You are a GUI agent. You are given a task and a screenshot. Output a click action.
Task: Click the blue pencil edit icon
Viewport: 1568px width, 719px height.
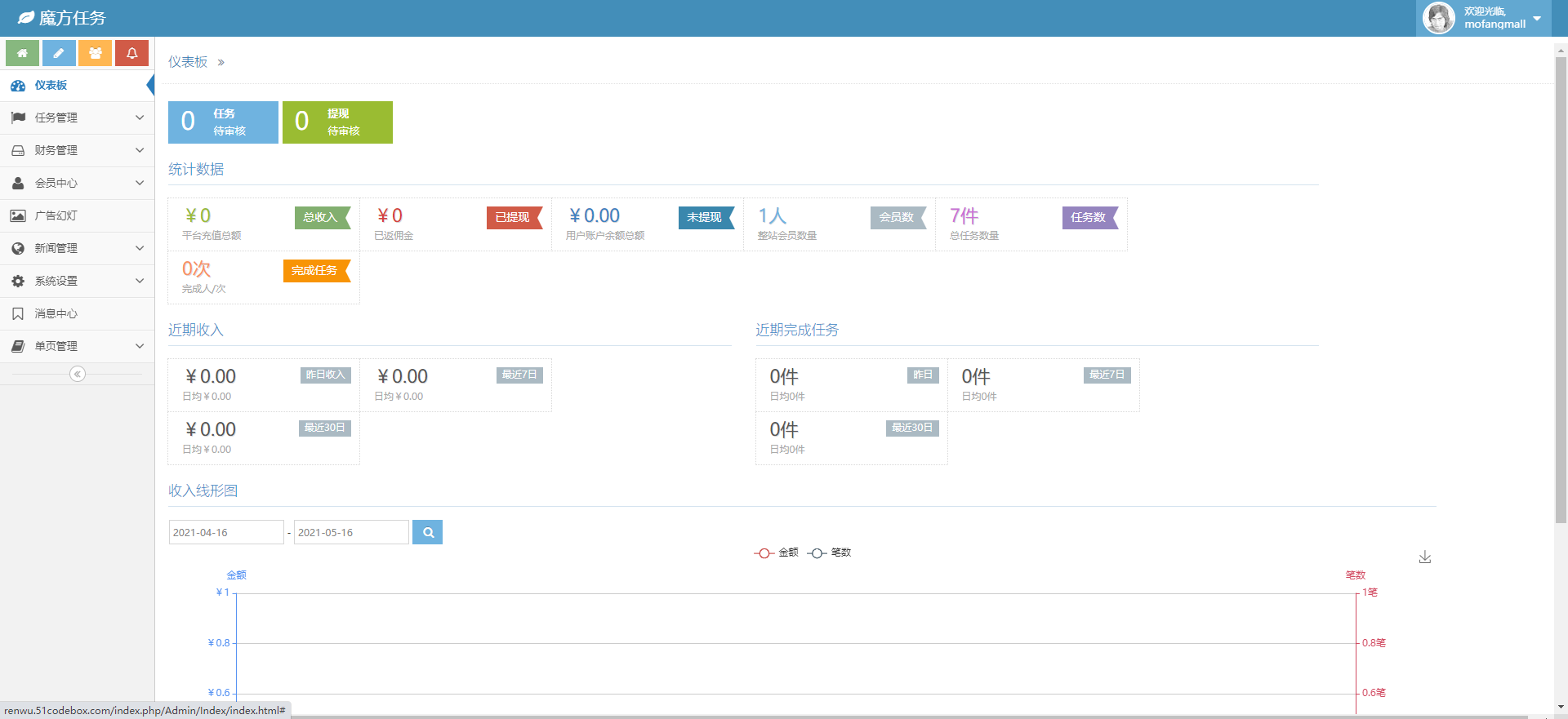pos(59,53)
